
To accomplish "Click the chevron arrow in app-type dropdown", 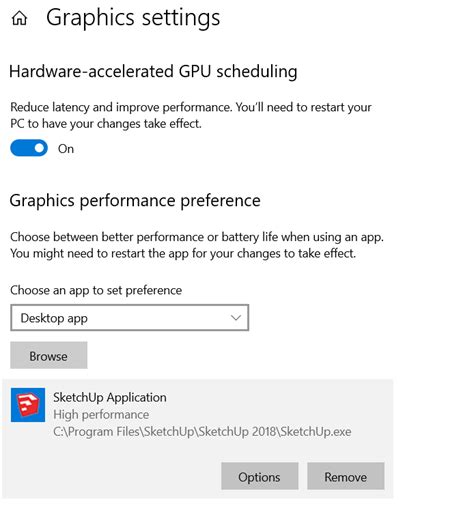I will pyautogui.click(x=236, y=318).
